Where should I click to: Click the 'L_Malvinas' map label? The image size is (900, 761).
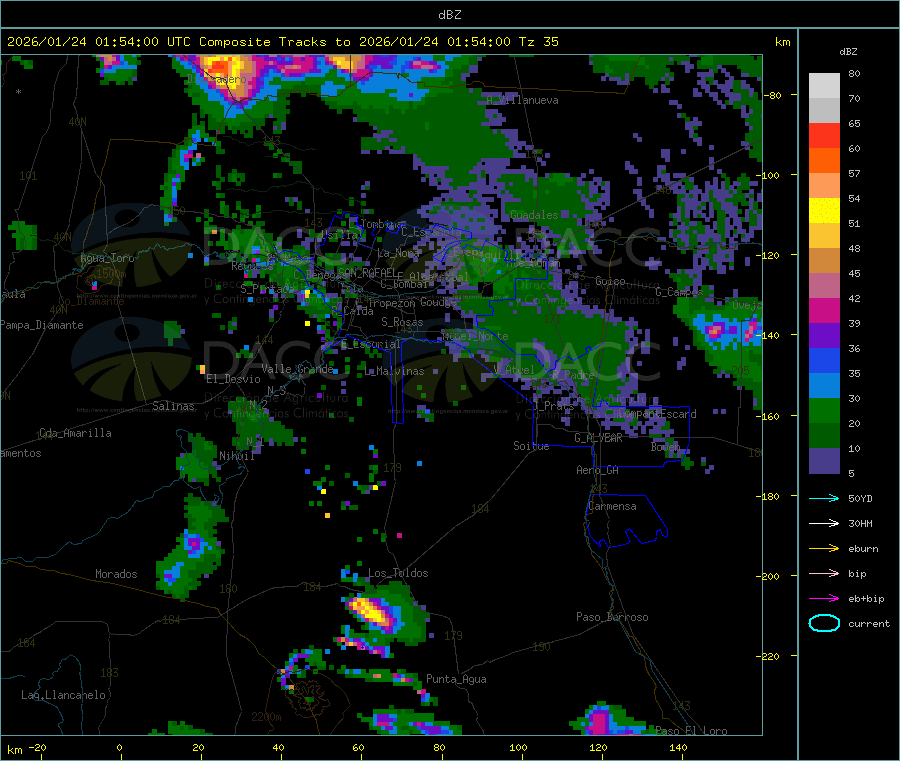coord(394,371)
